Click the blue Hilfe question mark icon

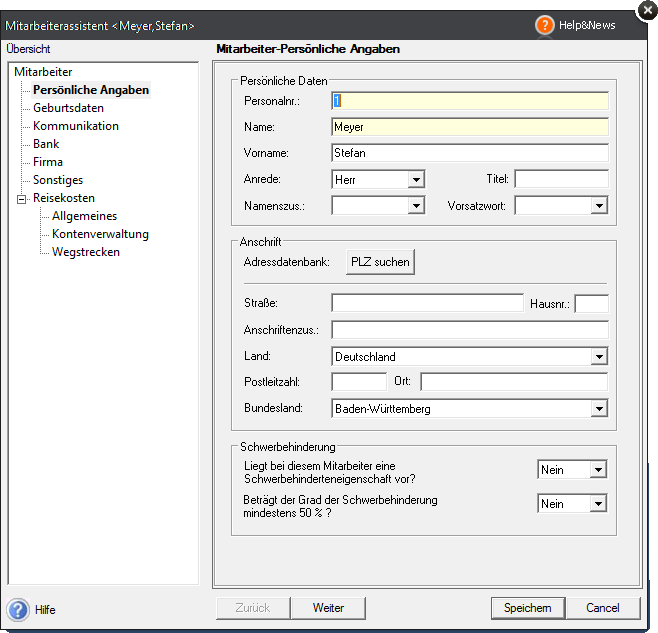click(18, 609)
